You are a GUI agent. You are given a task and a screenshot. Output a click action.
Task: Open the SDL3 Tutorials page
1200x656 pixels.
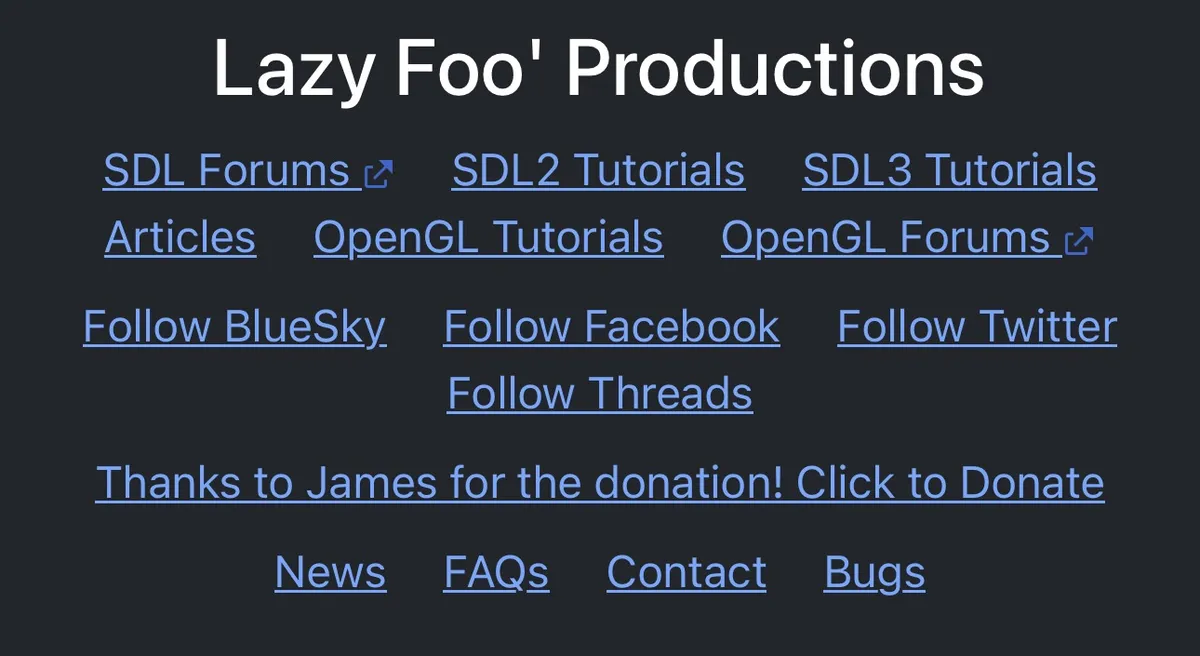click(x=949, y=171)
